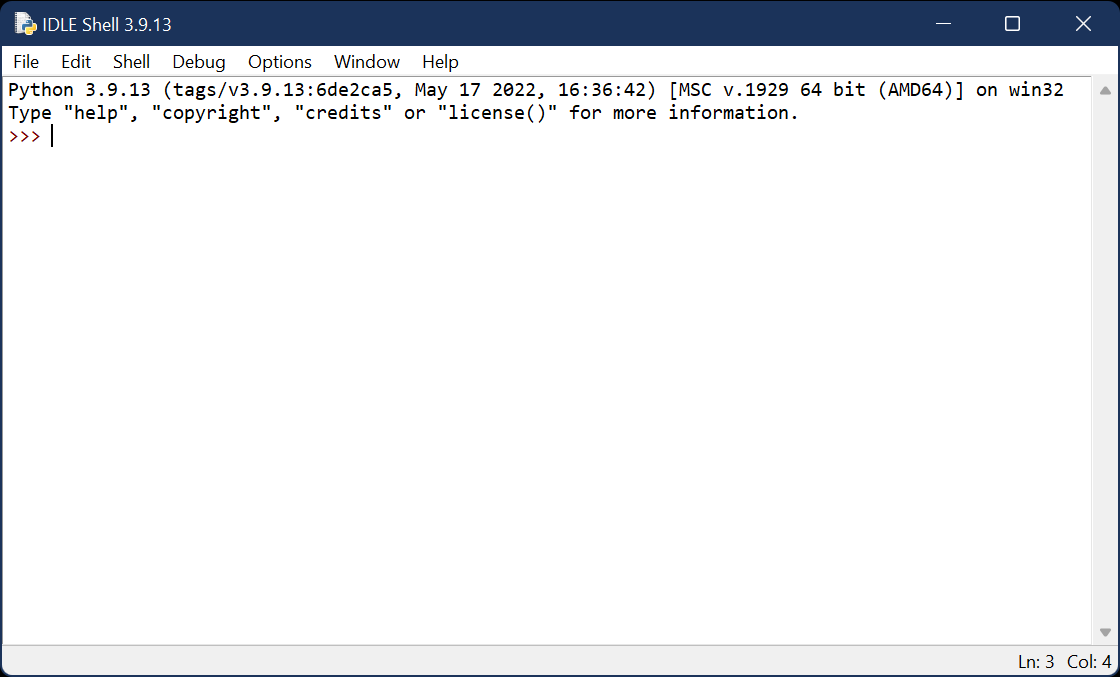Click the IDLE Python icon in title bar
This screenshot has width=1120, height=677.
click(x=26, y=24)
